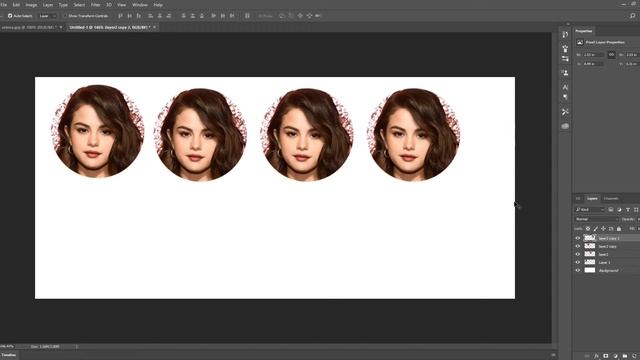Select the Layers panel tab
Image resolution: width=640 pixels, height=360 pixels.
click(592, 199)
